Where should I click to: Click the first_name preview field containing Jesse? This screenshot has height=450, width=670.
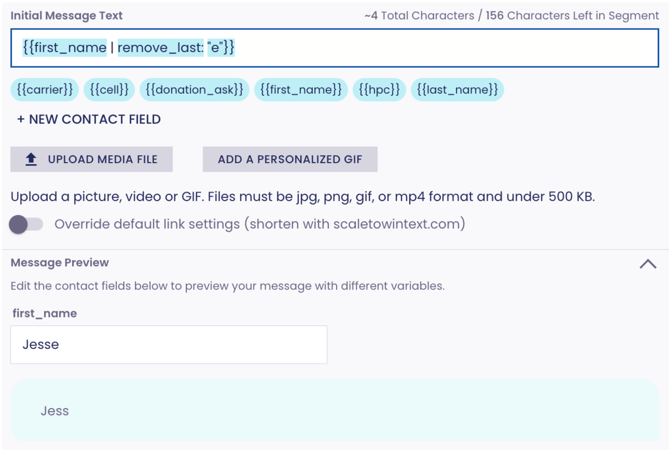(168, 345)
